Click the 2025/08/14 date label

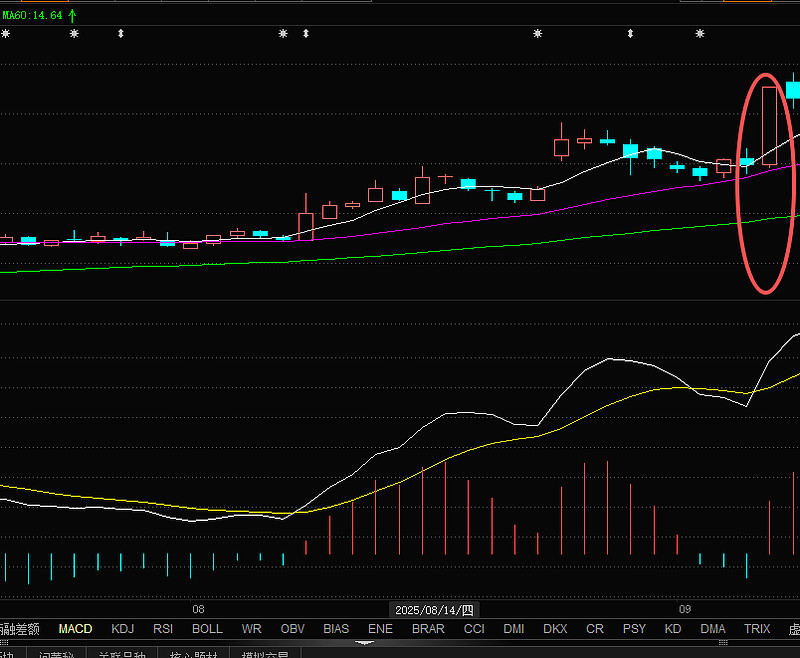[x=435, y=609]
